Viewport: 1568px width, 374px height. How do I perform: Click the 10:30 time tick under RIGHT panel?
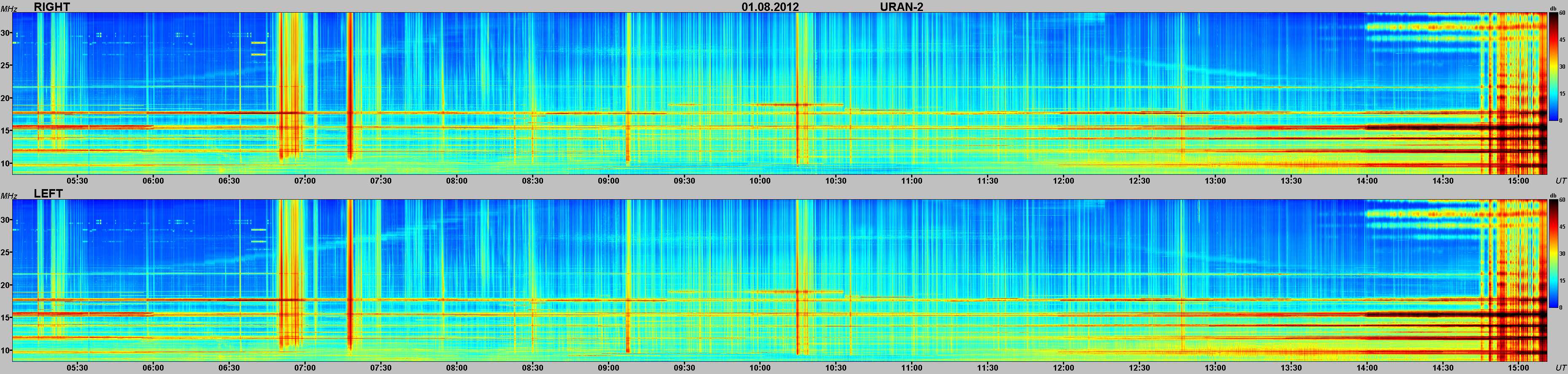tap(836, 181)
